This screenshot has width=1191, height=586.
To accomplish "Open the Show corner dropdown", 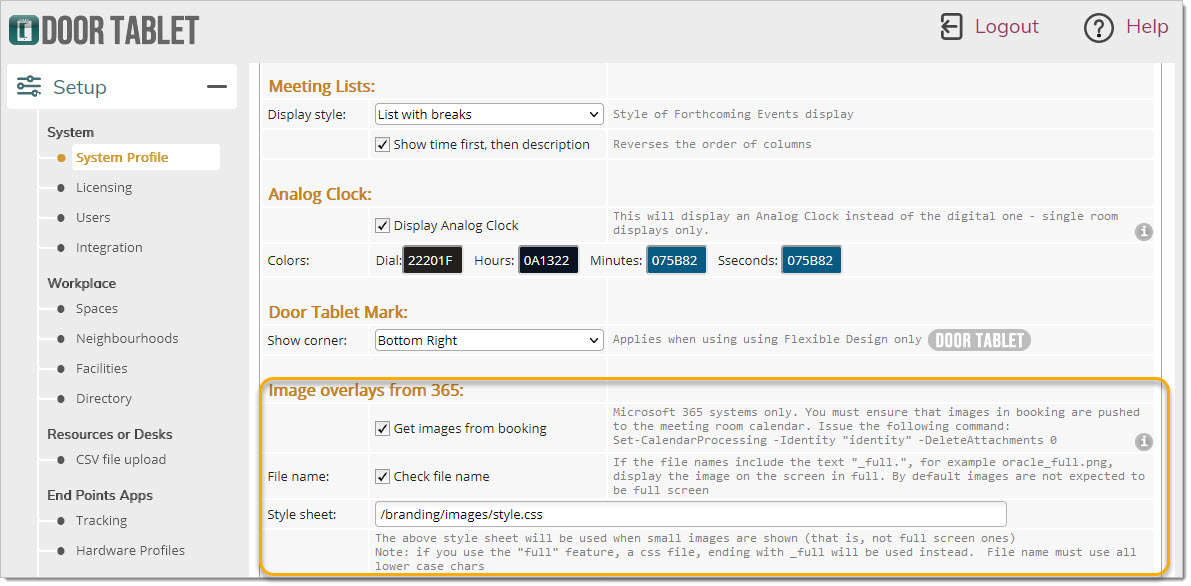I will [489, 340].
